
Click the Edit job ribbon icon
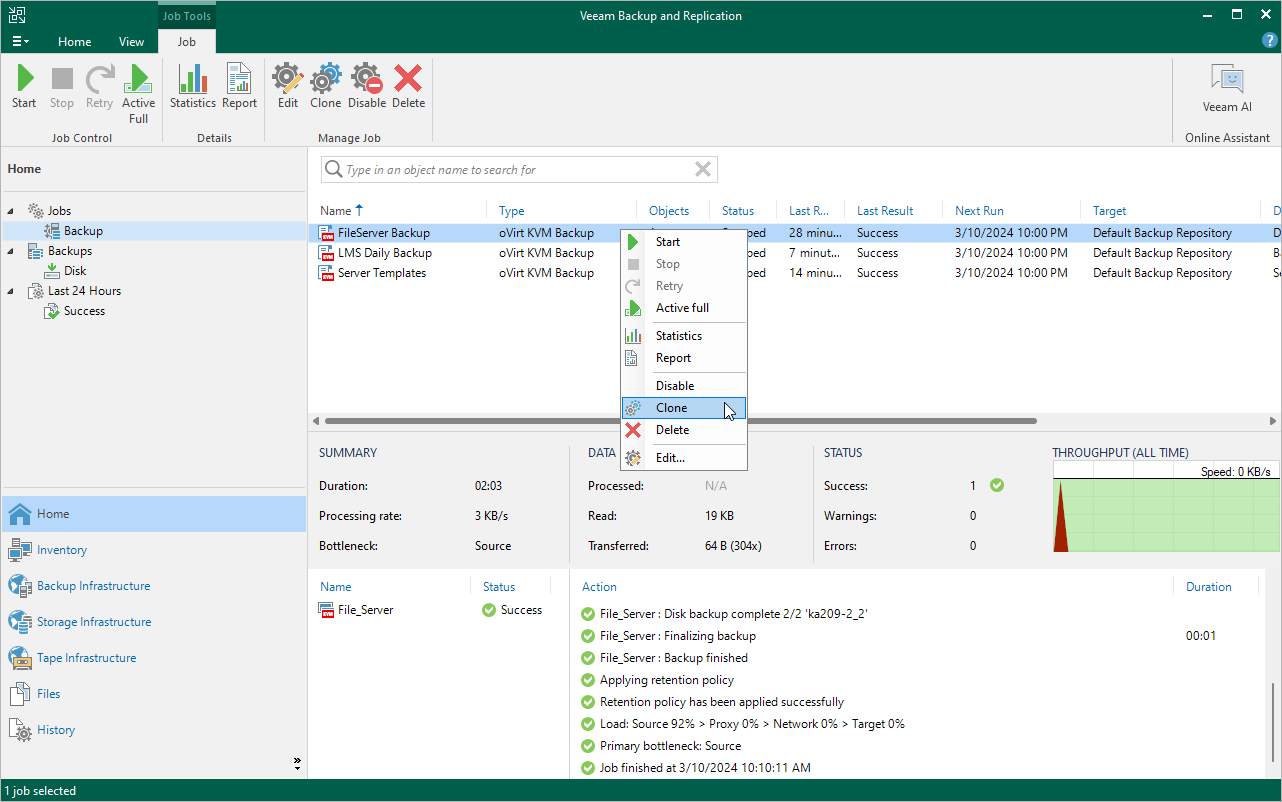(288, 87)
